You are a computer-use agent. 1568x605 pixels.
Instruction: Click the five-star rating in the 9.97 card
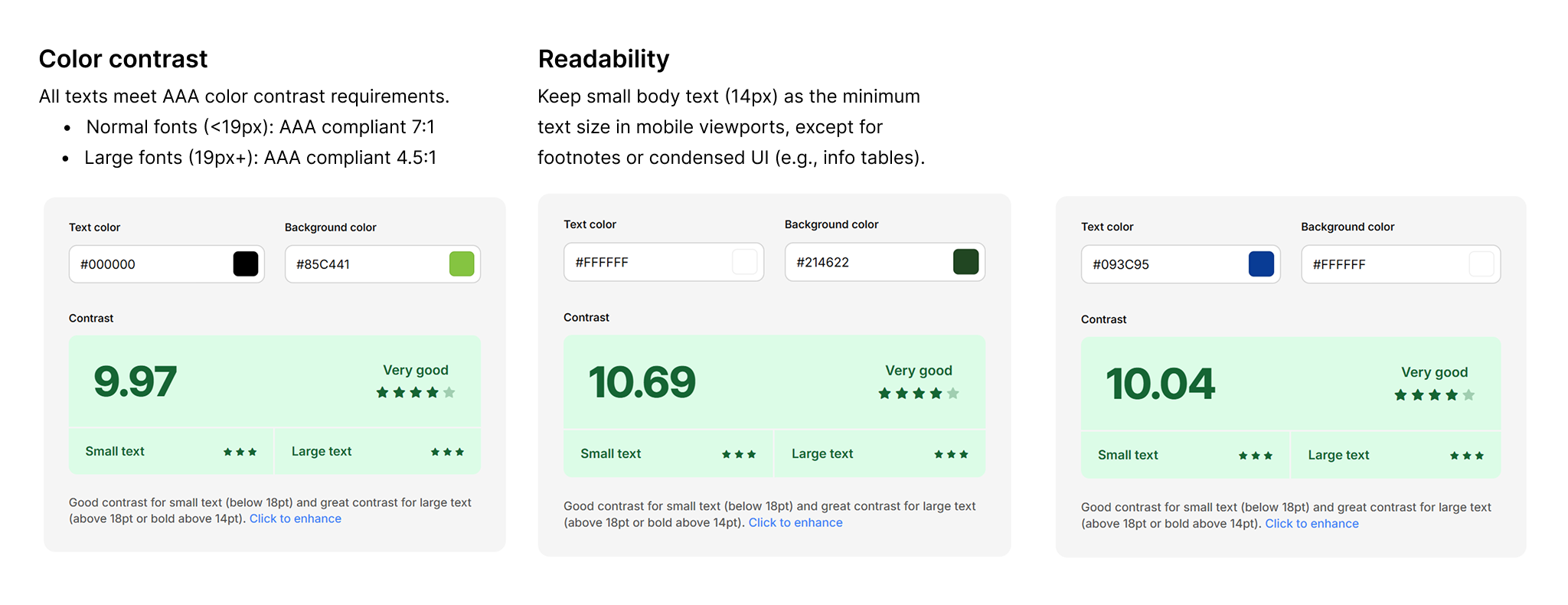tap(416, 393)
